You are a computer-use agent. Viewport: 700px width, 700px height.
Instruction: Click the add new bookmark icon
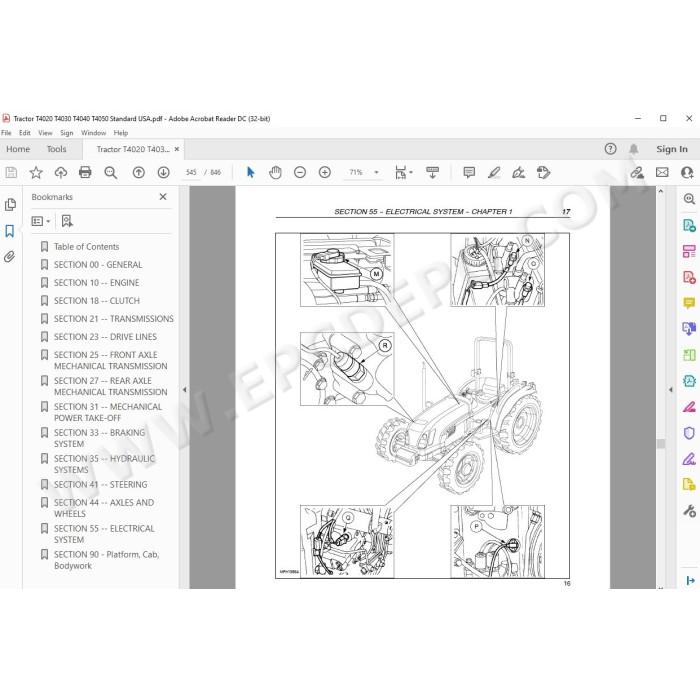tap(67, 221)
